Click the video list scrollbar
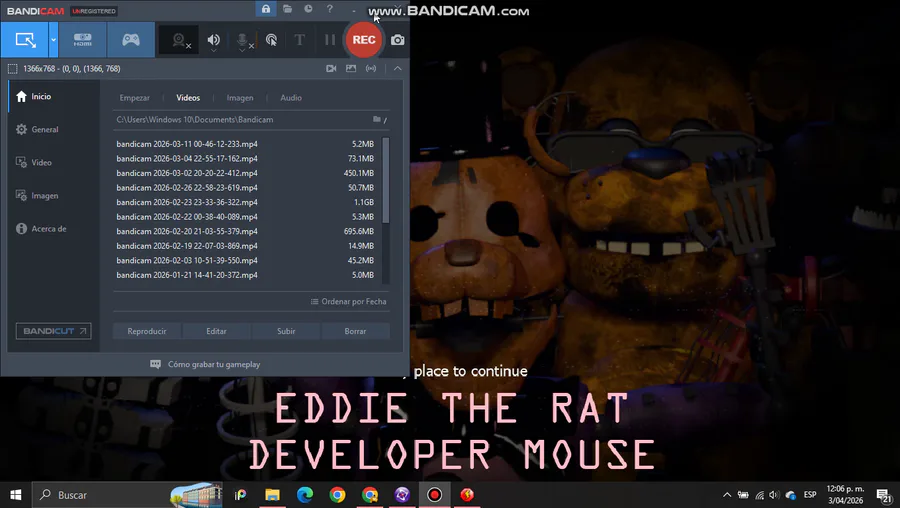Screen dimensions: 900x508 click(x=386, y=180)
